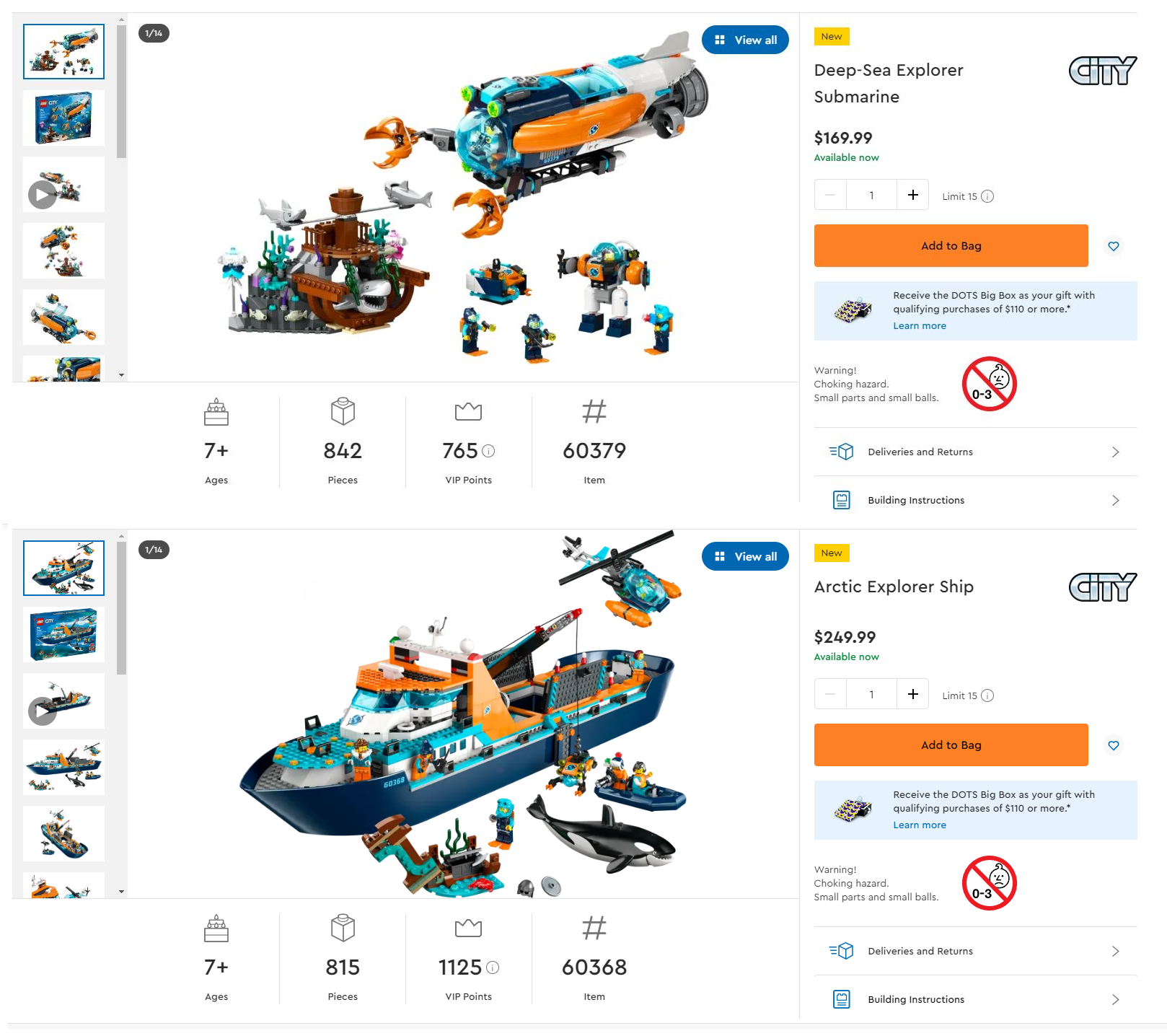Image resolution: width=1167 pixels, height=1036 pixels.
Task: Expand Deliveries and Returns for Submarine
Action: pos(975,452)
